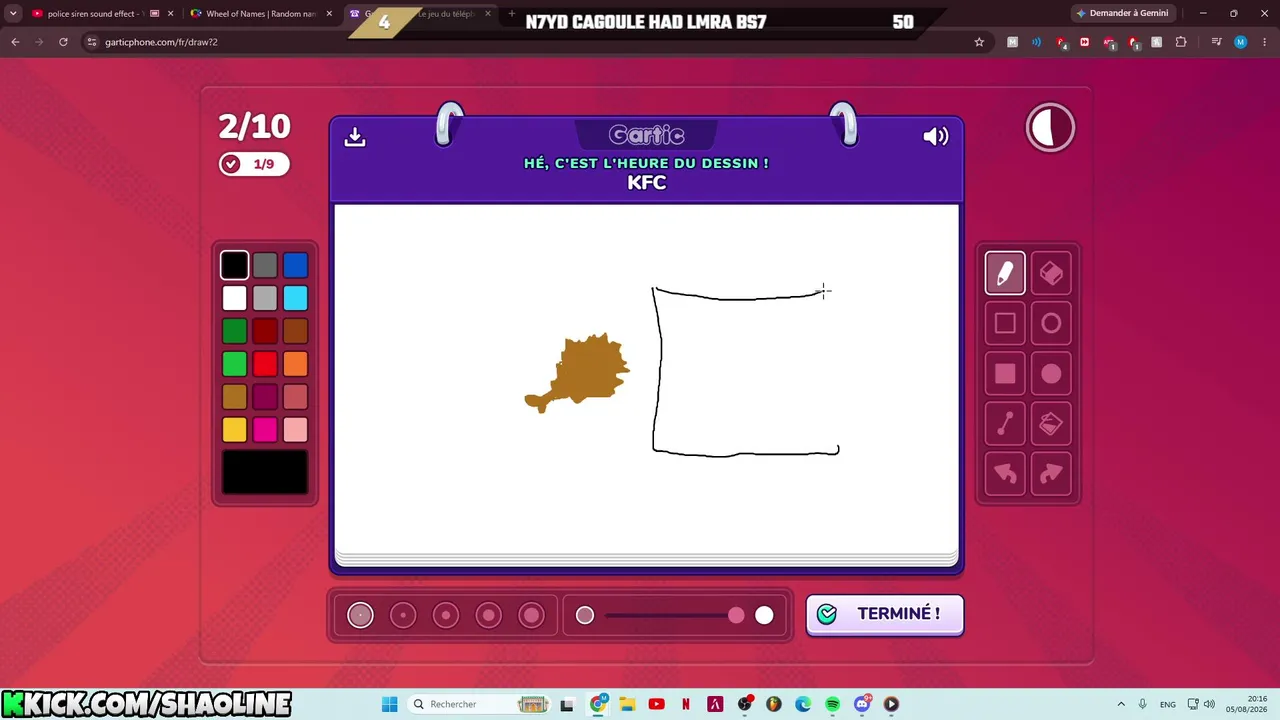Open the tab search dropdown arrow

(13, 14)
